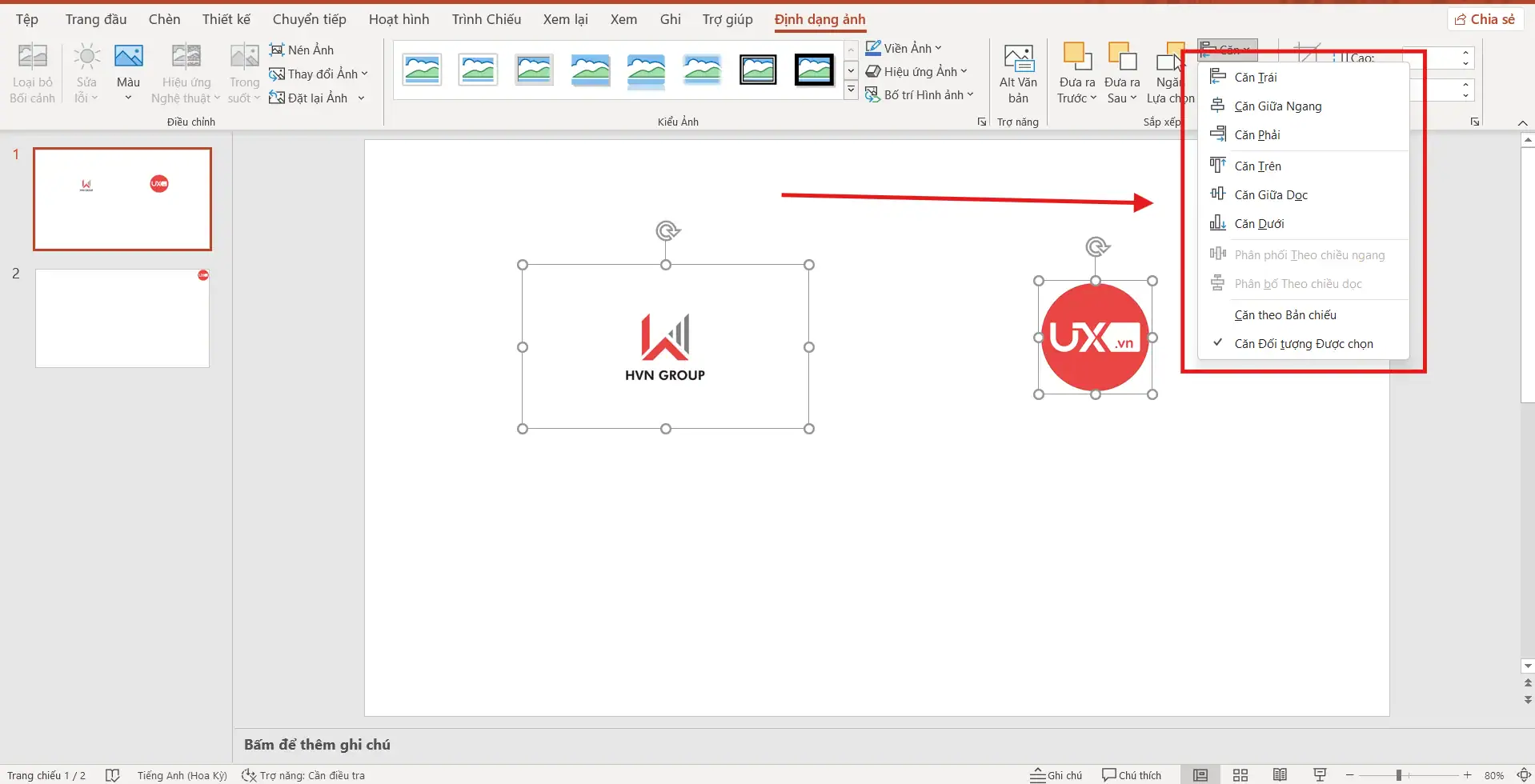
Task: Open Ghi chú notes in status bar
Action: [x=1056, y=775]
